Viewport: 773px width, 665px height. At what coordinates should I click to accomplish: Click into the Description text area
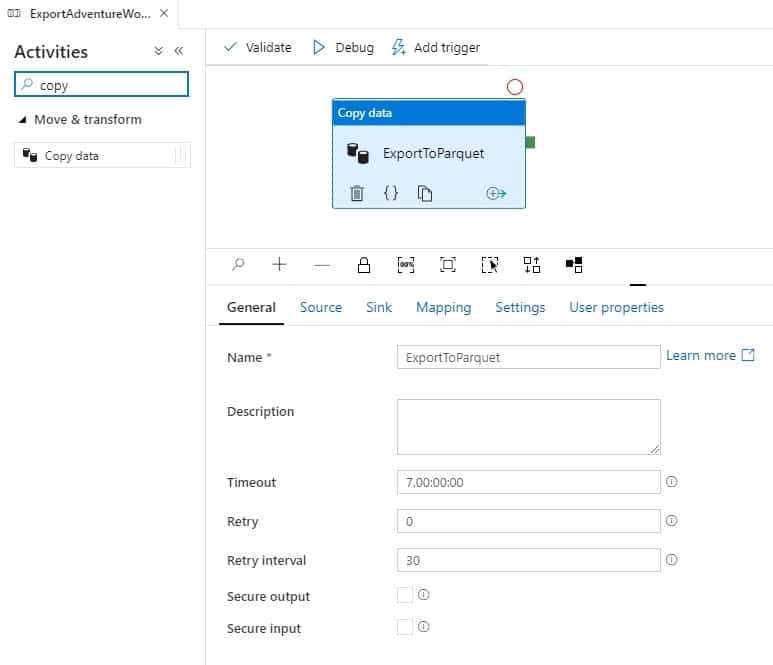tap(528, 427)
